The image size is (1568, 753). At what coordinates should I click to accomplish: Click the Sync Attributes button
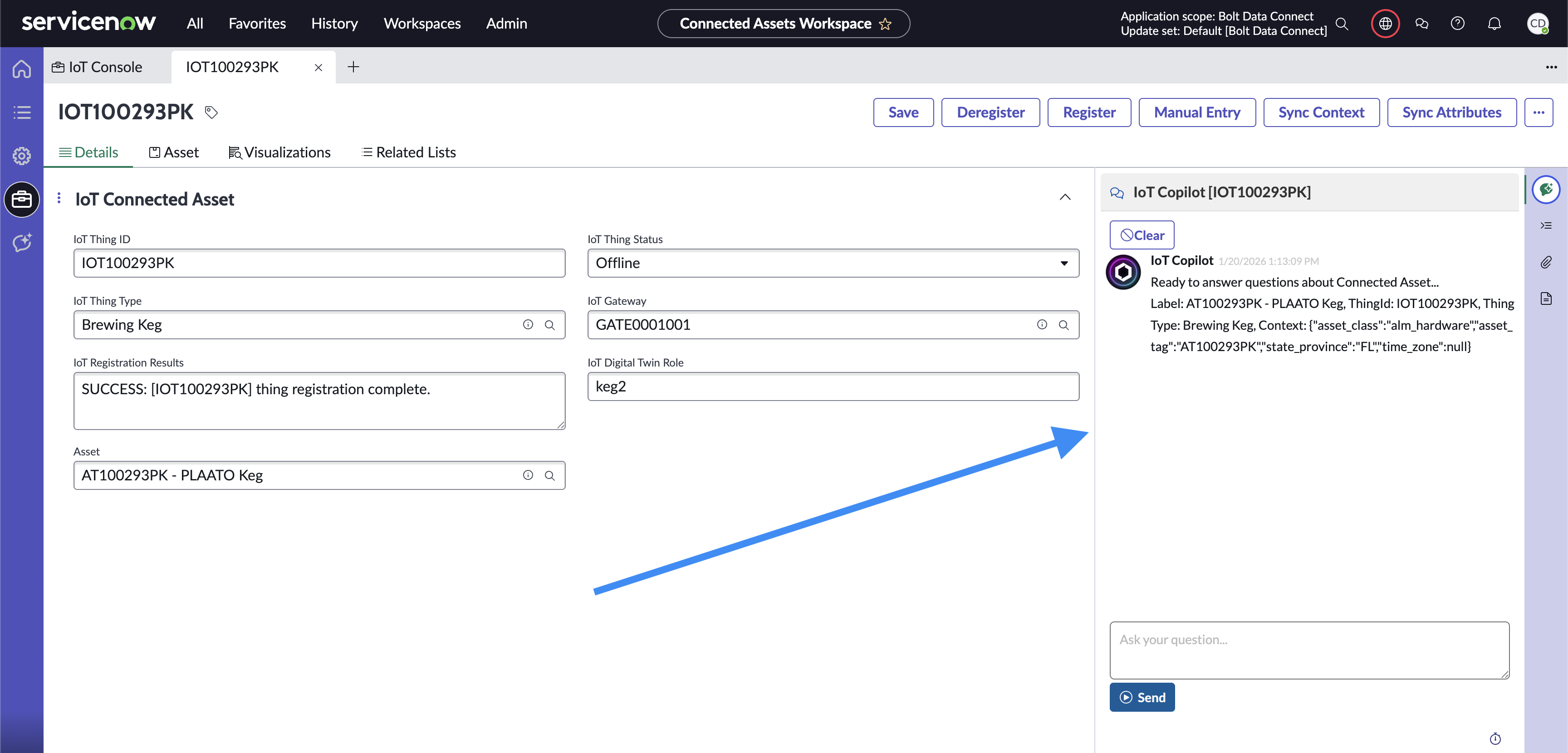[1452, 112]
